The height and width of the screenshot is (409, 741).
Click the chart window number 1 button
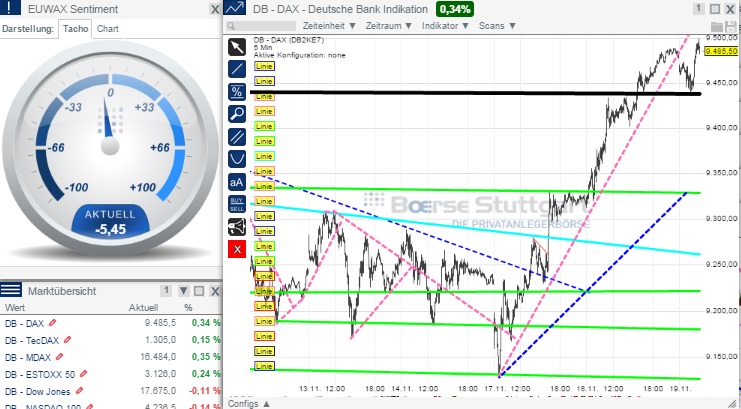click(698, 9)
